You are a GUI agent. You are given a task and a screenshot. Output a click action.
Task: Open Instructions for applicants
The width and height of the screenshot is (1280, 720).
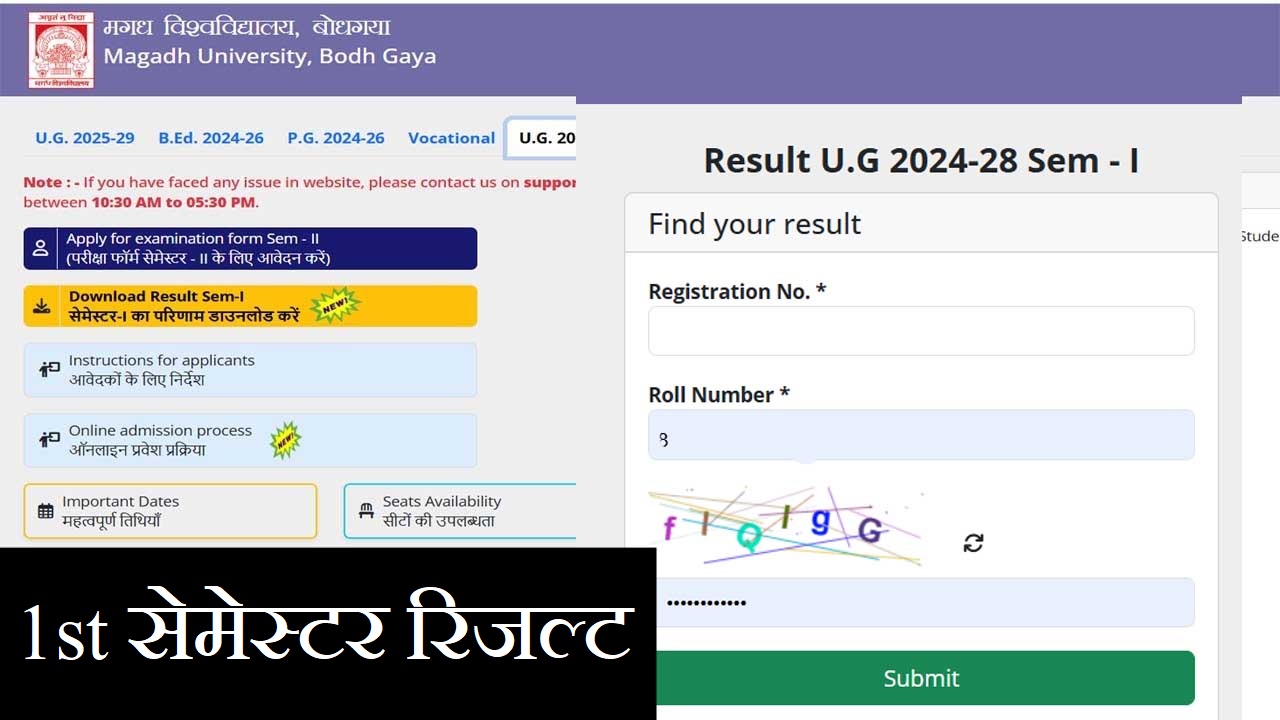point(250,370)
